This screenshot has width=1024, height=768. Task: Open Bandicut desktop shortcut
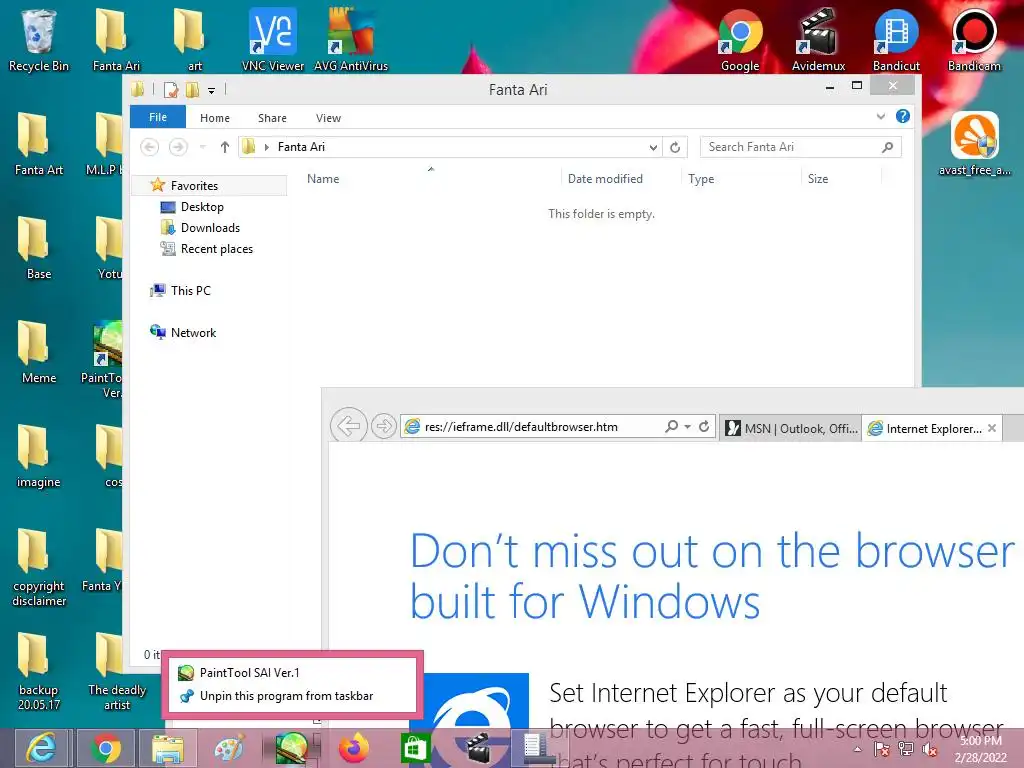(x=896, y=39)
